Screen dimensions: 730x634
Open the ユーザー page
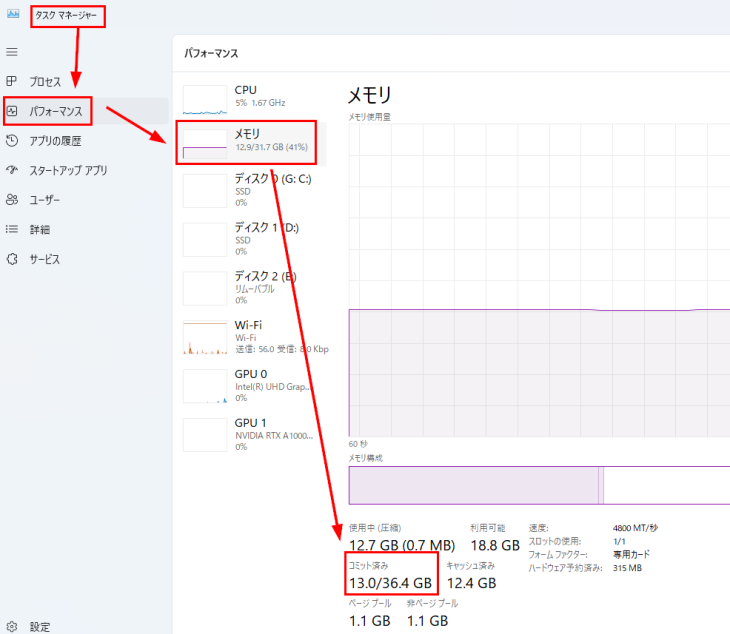pyautogui.click(x=45, y=200)
